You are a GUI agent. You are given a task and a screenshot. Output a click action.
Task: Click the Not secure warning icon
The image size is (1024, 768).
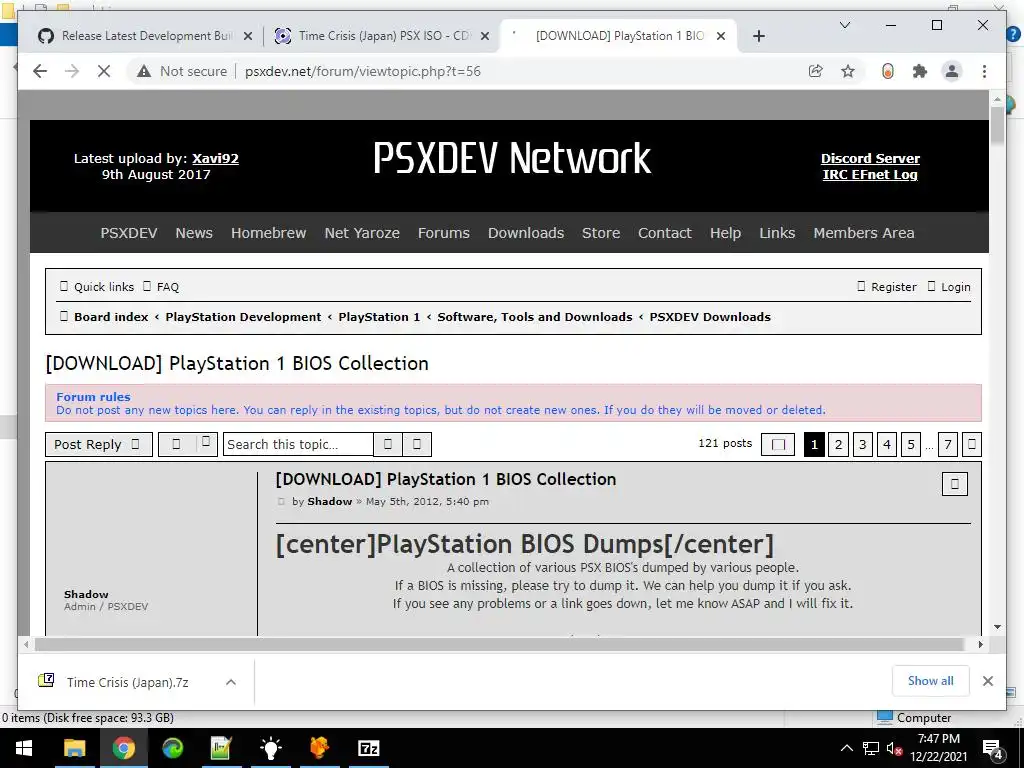point(144,71)
